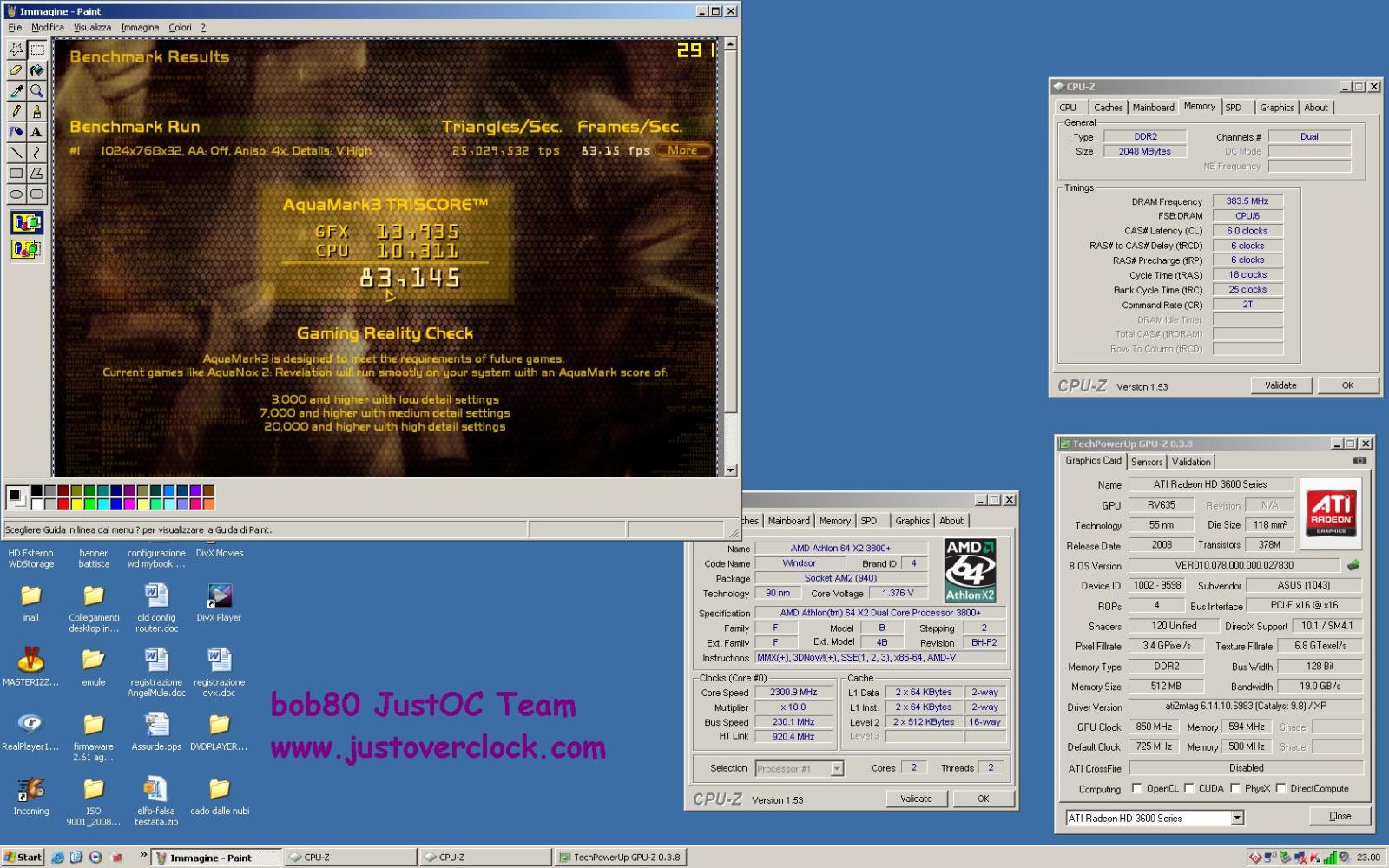Viewport: 1389px width, 868px height.
Task: Switch to TechPowerUp GPU-Z taskbar button
Action: (x=620, y=857)
